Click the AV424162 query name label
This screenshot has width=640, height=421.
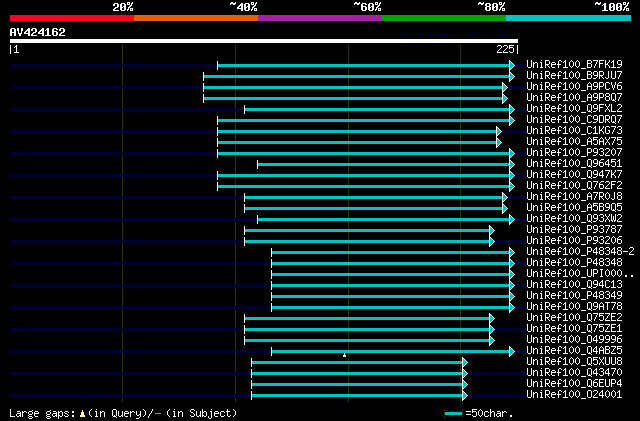38,32
